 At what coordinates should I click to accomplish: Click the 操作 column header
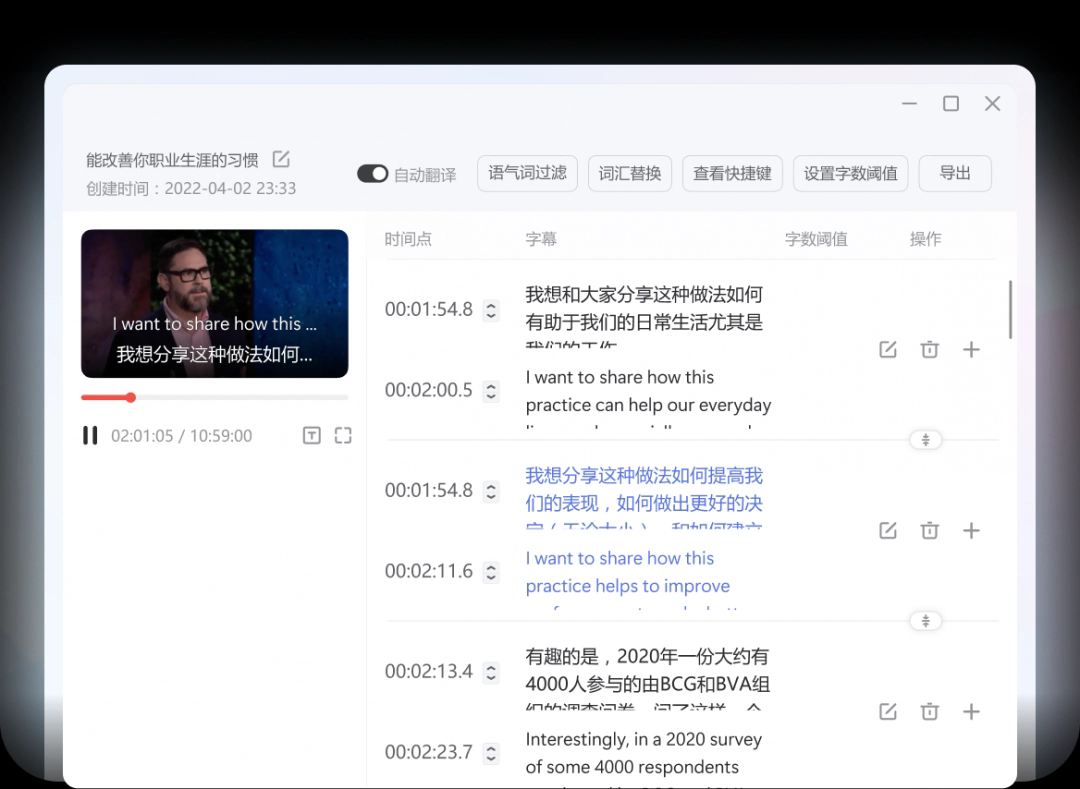click(925, 239)
